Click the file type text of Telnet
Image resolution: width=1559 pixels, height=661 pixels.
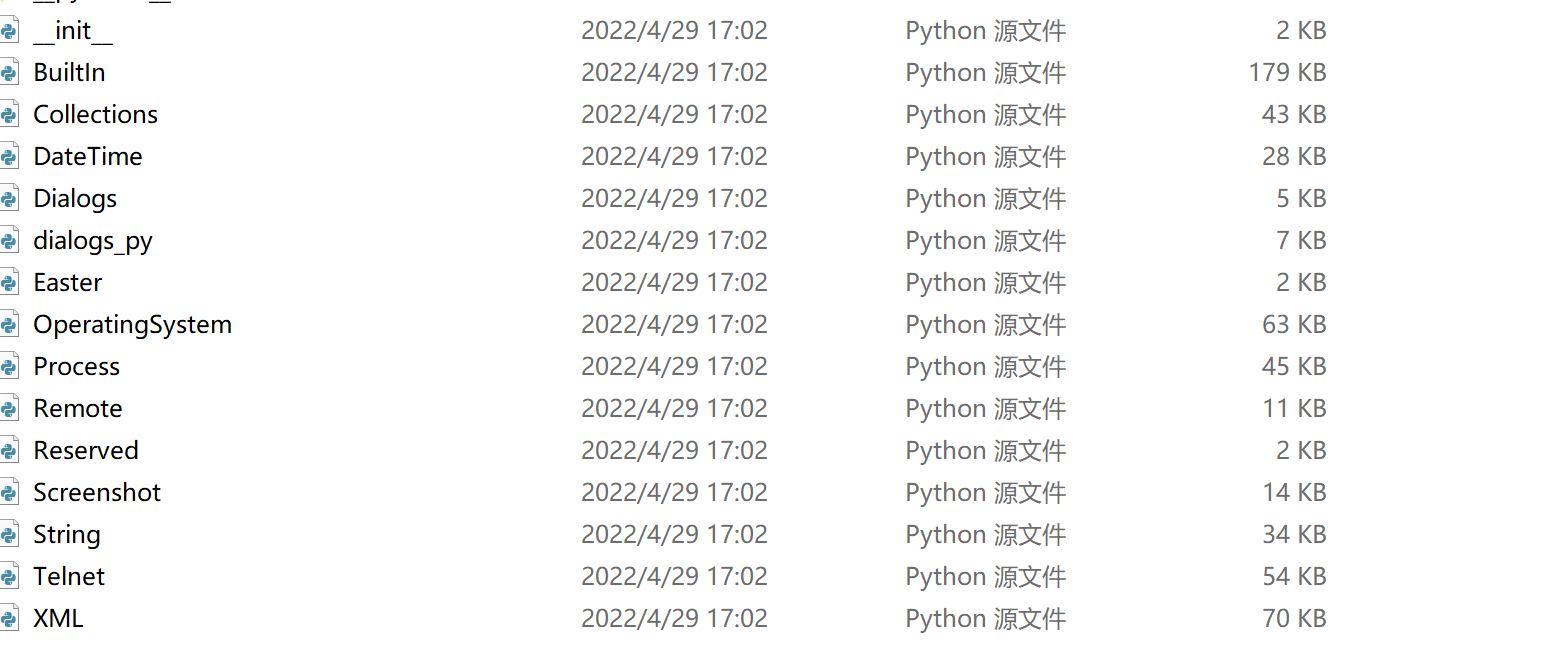[x=985, y=577]
